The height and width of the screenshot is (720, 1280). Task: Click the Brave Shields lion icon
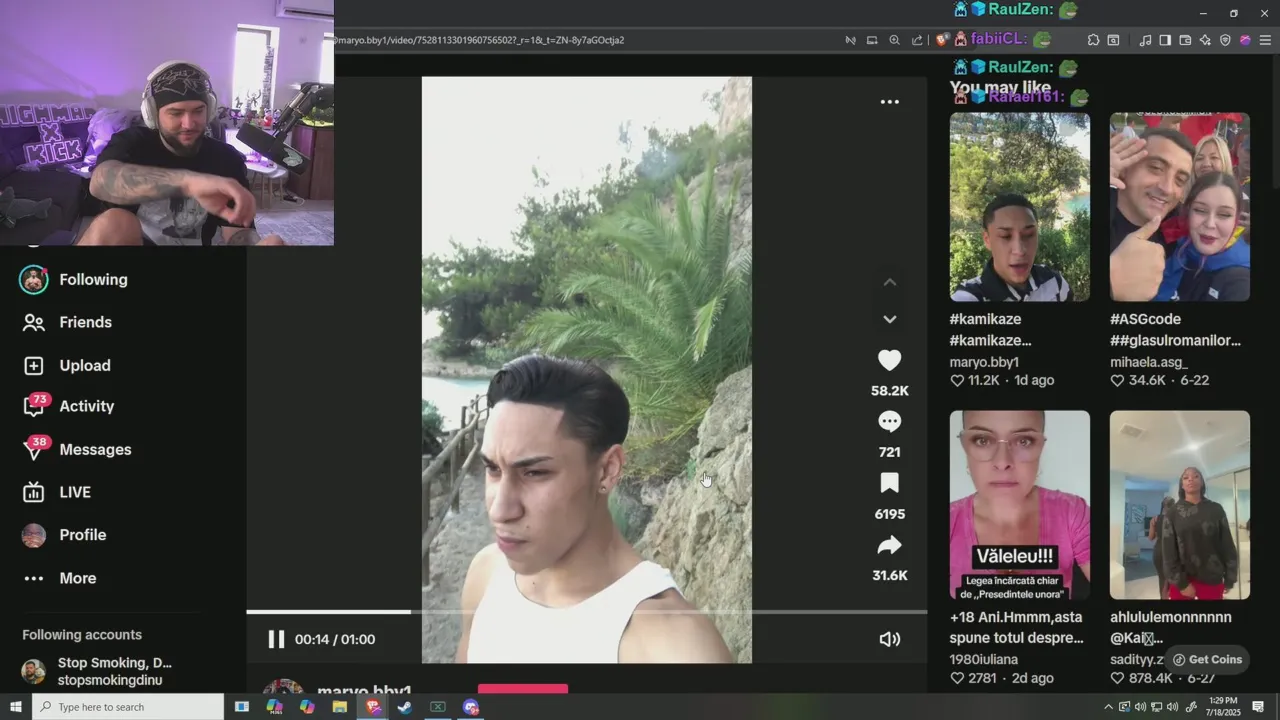click(942, 40)
